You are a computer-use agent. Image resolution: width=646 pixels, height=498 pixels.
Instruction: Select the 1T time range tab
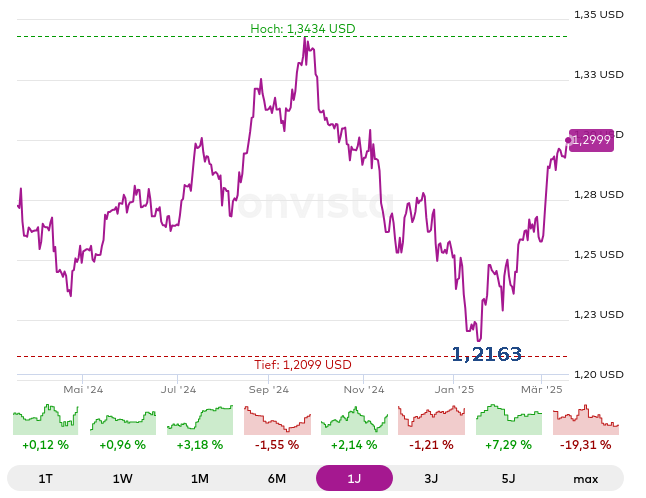coord(45,478)
